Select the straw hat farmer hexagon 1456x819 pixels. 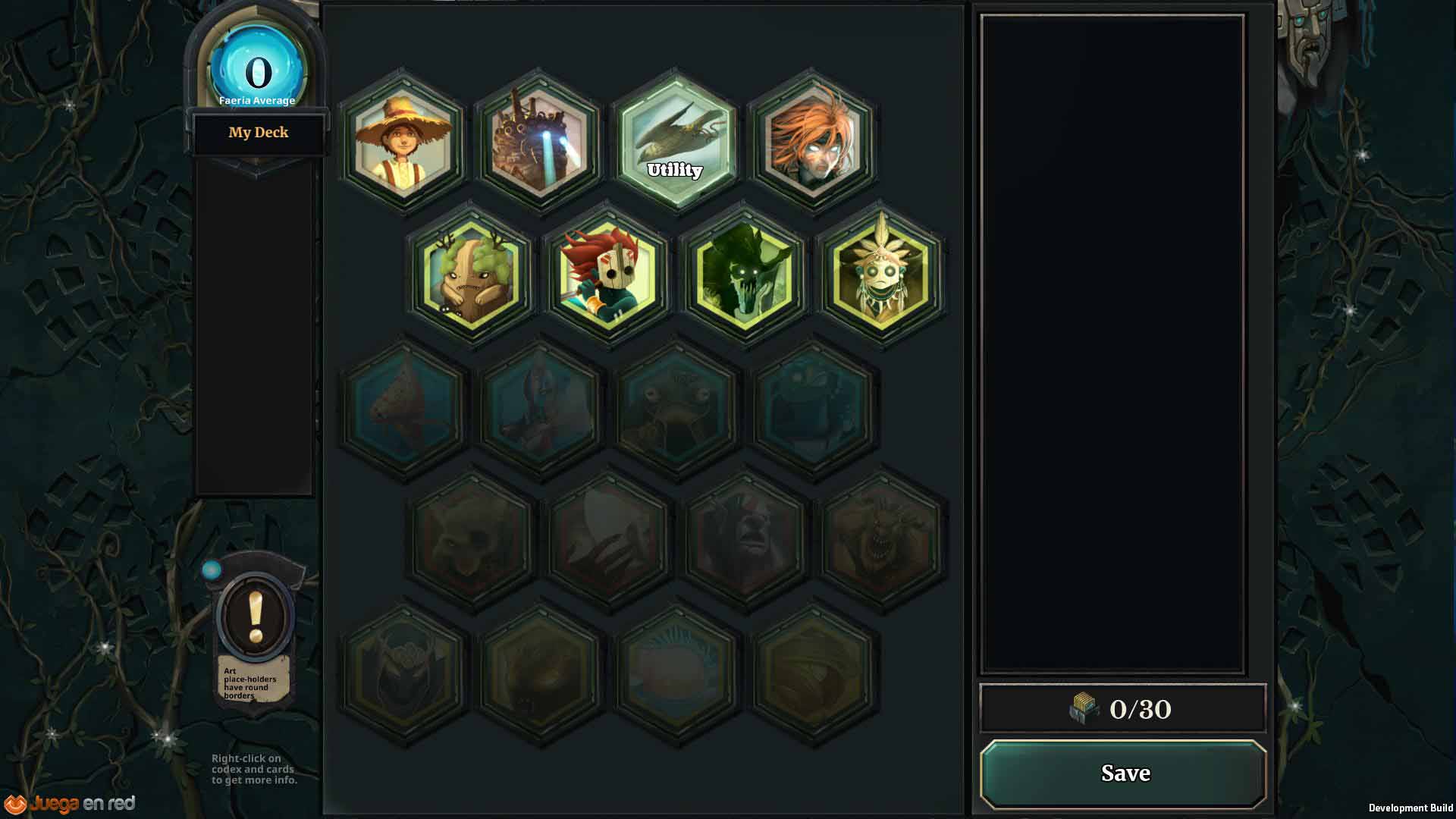click(x=403, y=142)
